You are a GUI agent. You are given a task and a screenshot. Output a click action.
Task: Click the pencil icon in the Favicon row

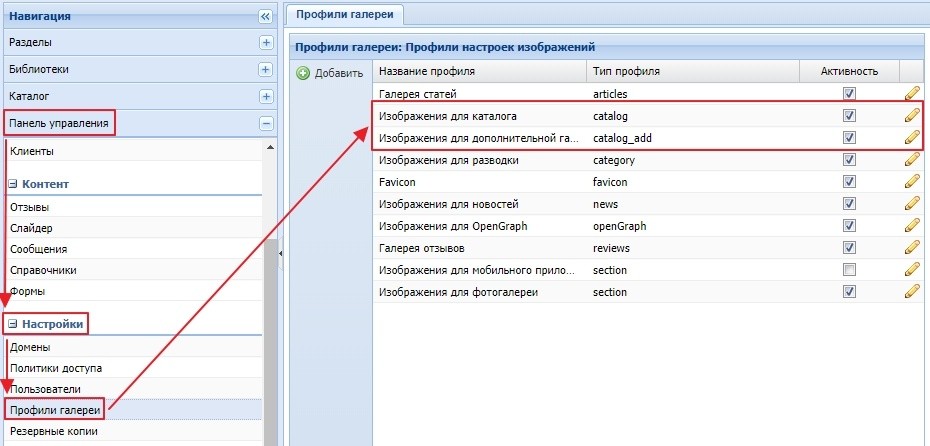pyautogui.click(x=911, y=182)
